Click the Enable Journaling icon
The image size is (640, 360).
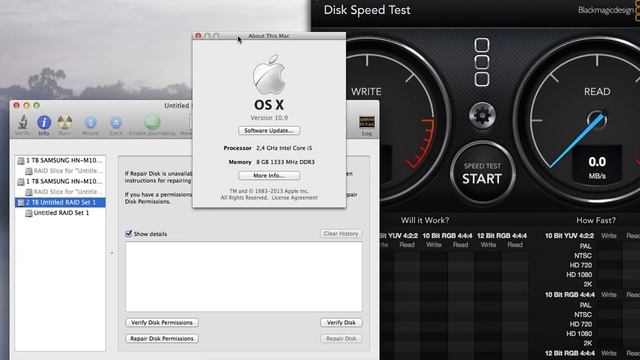(x=152, y=124)
